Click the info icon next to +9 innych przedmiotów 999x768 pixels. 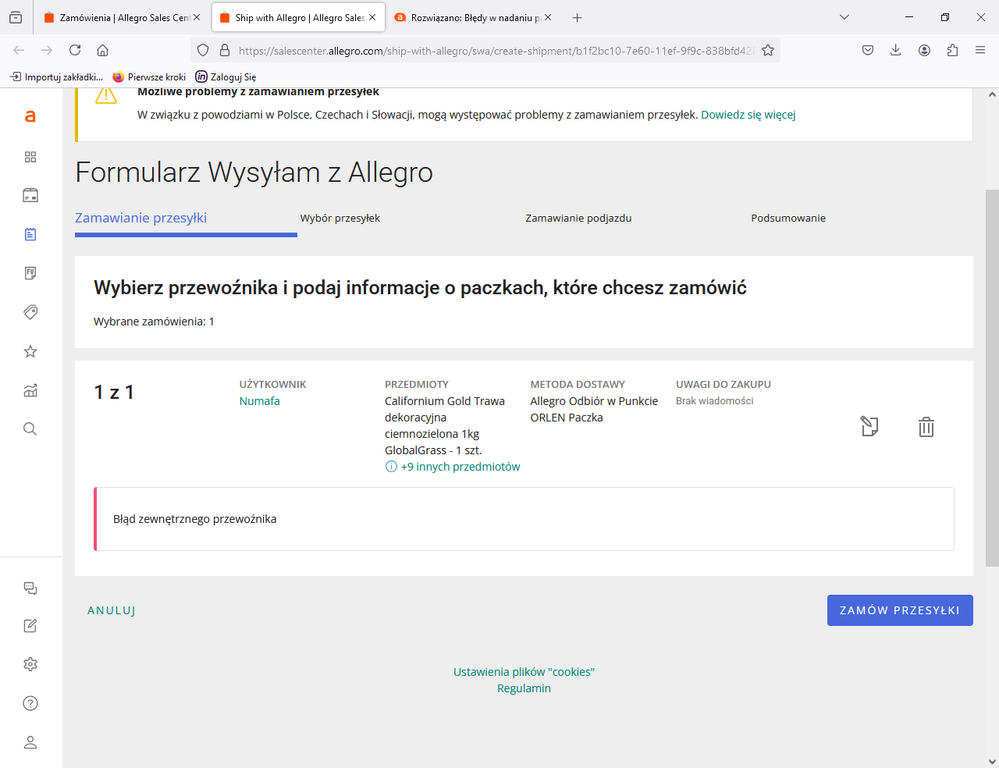tap(391, 467)
